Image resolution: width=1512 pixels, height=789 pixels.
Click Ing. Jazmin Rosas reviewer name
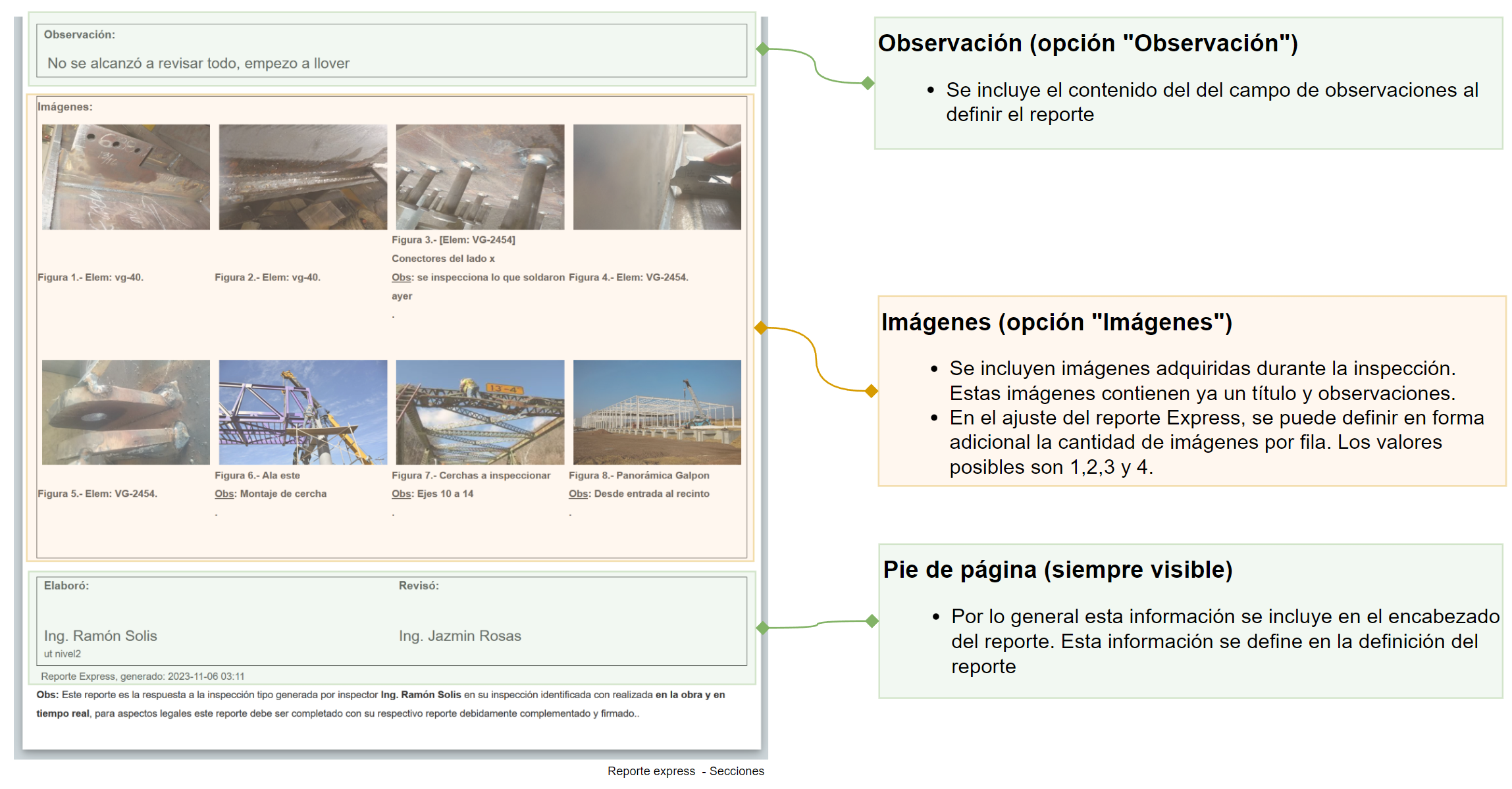(x=459, y=636)
